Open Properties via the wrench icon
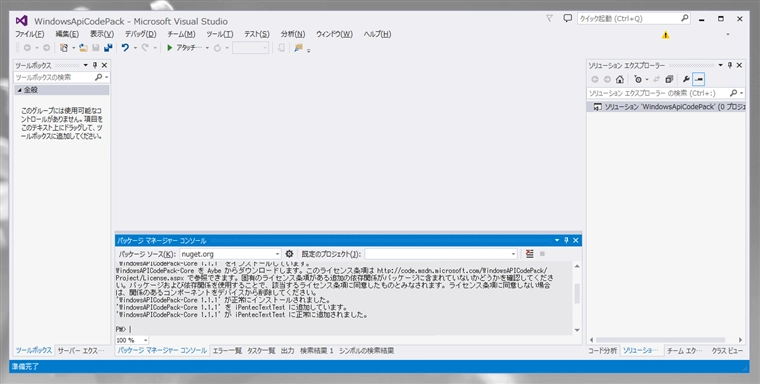 tap(686, 80)
